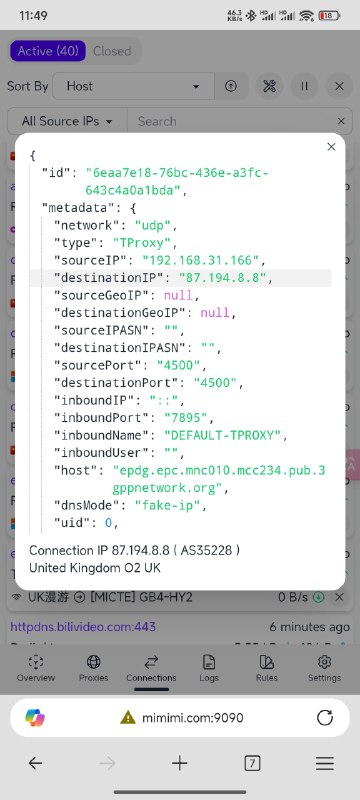The image size is (360, 800).
Task: Switch to Active (40) connections tab
Action: 48,51
